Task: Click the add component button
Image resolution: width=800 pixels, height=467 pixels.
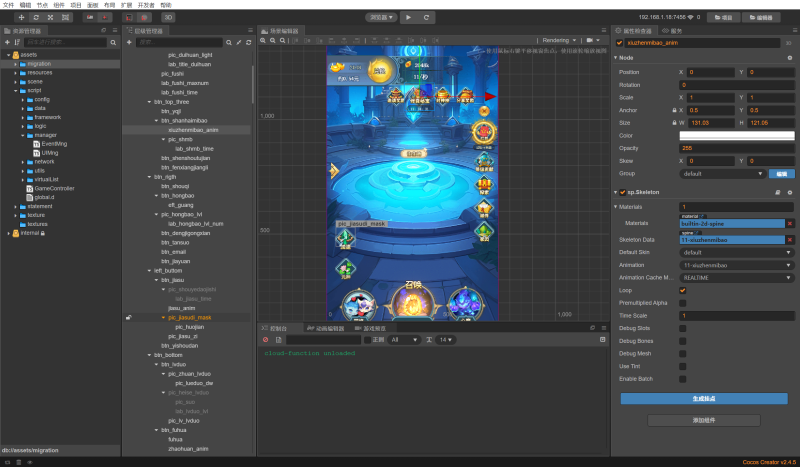Action: coord(704,421)
